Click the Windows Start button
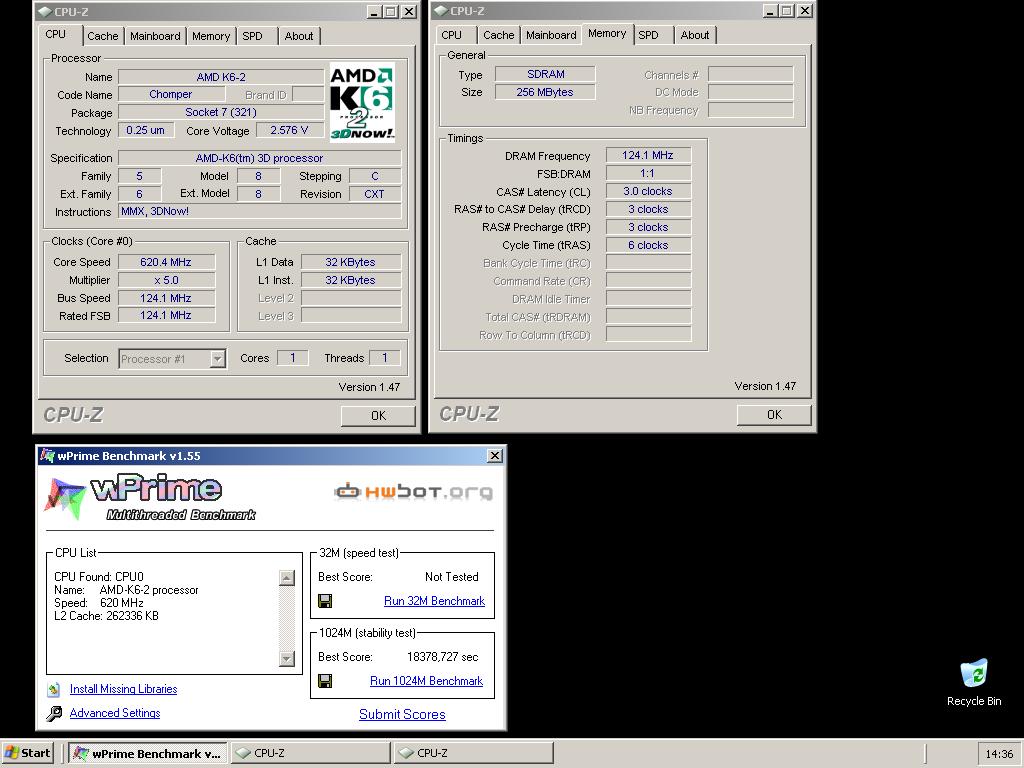Screen dimensions: 1024x768 tap(27, 753)
